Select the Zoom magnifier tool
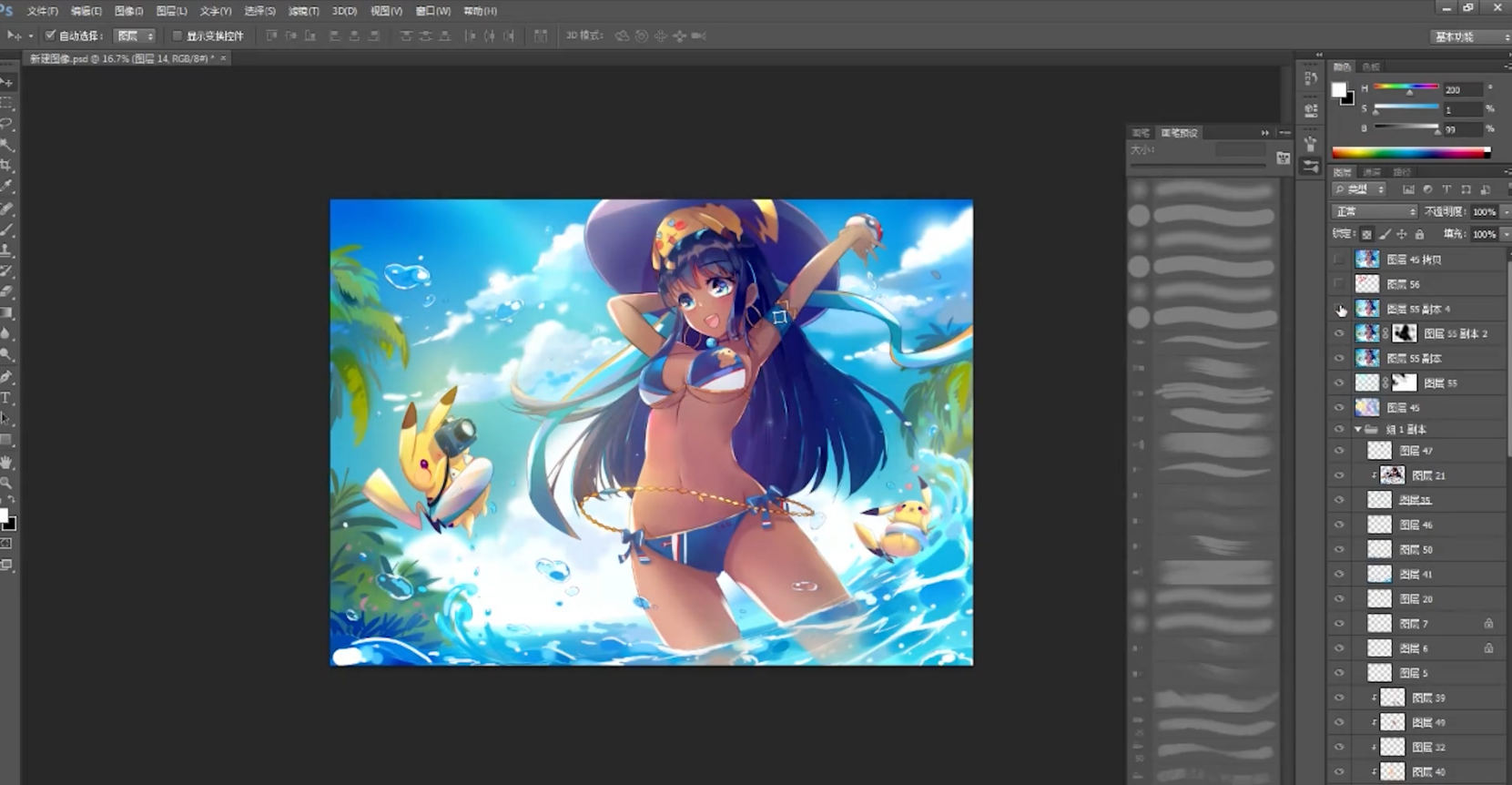This screenshot has width=1512, height=785. (6, 484)
